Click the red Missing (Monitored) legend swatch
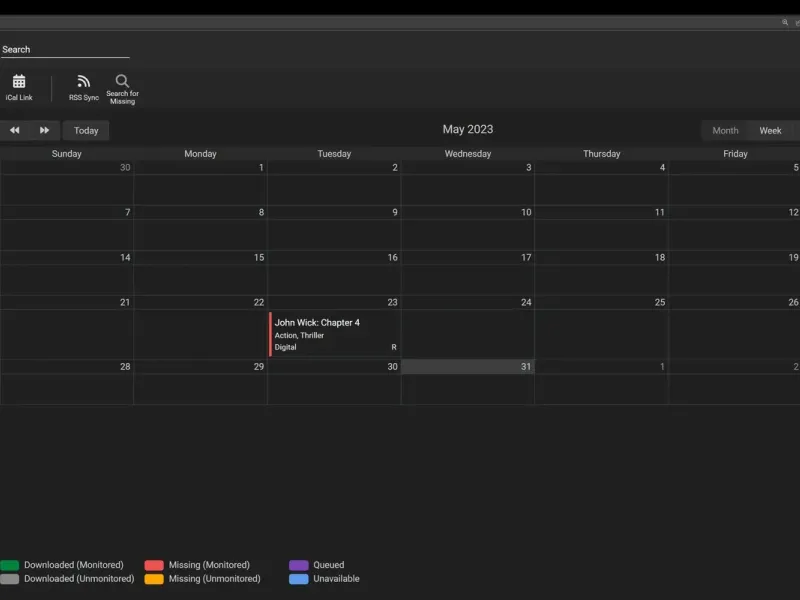 click(x=154, y=565)
